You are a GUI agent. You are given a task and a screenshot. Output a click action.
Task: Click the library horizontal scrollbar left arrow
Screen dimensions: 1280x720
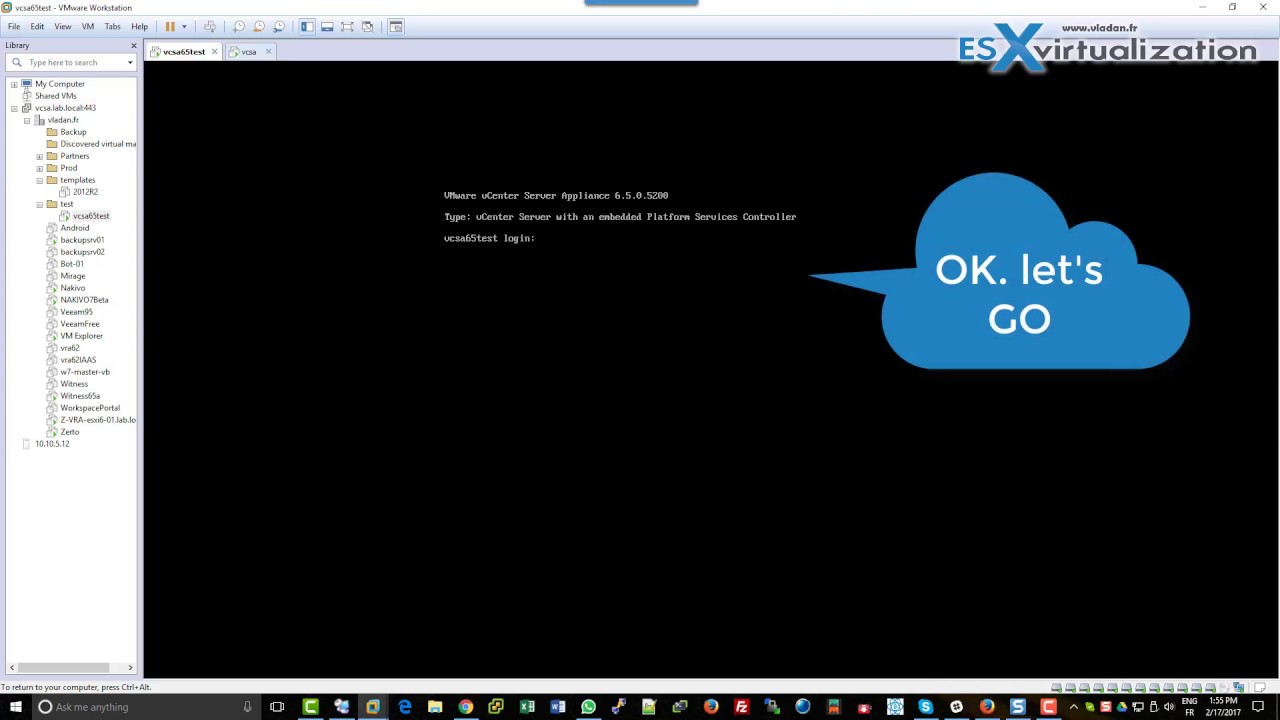(x=13, y=667)
